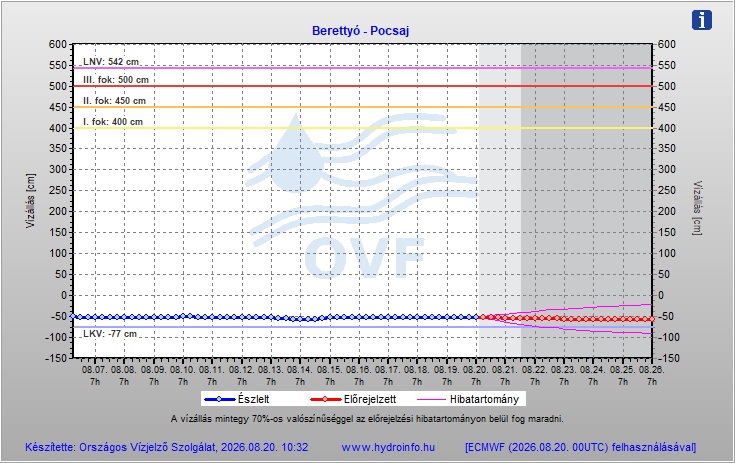The width and height of the screenshot is (735, 463).
Task: Select the first observed data point marker
Action: [x=72, y=316]
